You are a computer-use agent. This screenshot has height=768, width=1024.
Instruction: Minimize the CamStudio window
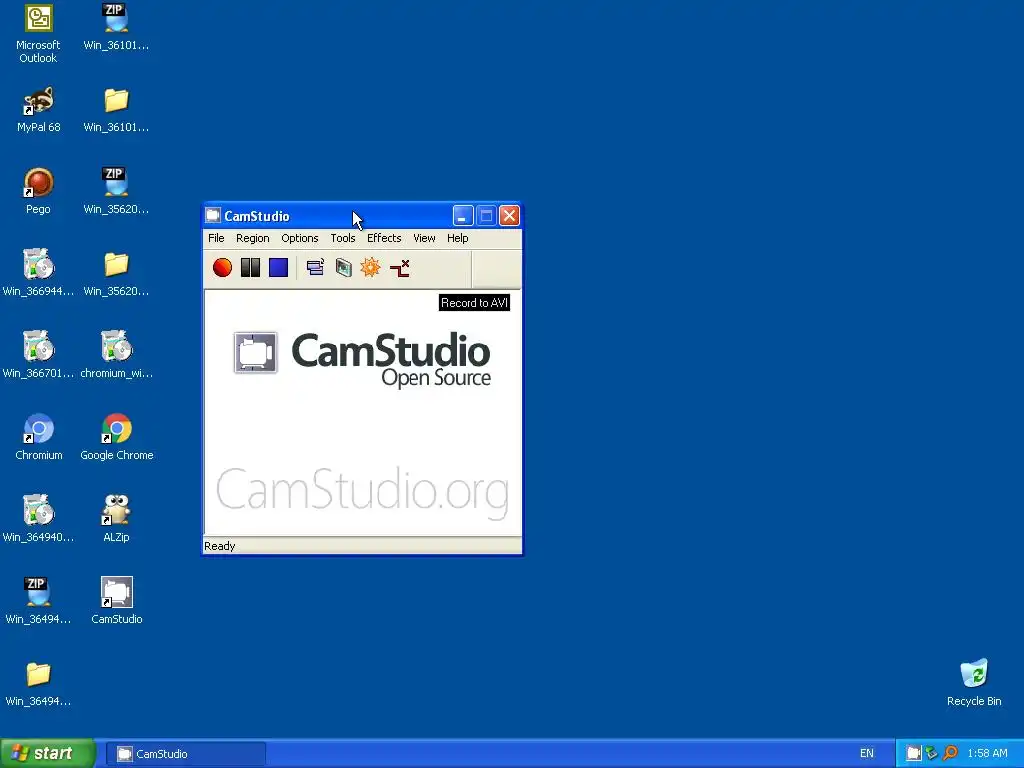463,216
